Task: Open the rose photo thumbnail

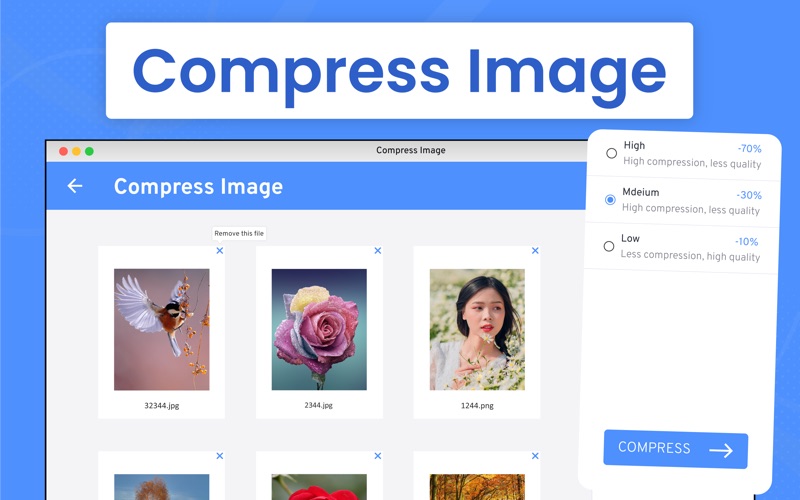Action: coord(319,330)
